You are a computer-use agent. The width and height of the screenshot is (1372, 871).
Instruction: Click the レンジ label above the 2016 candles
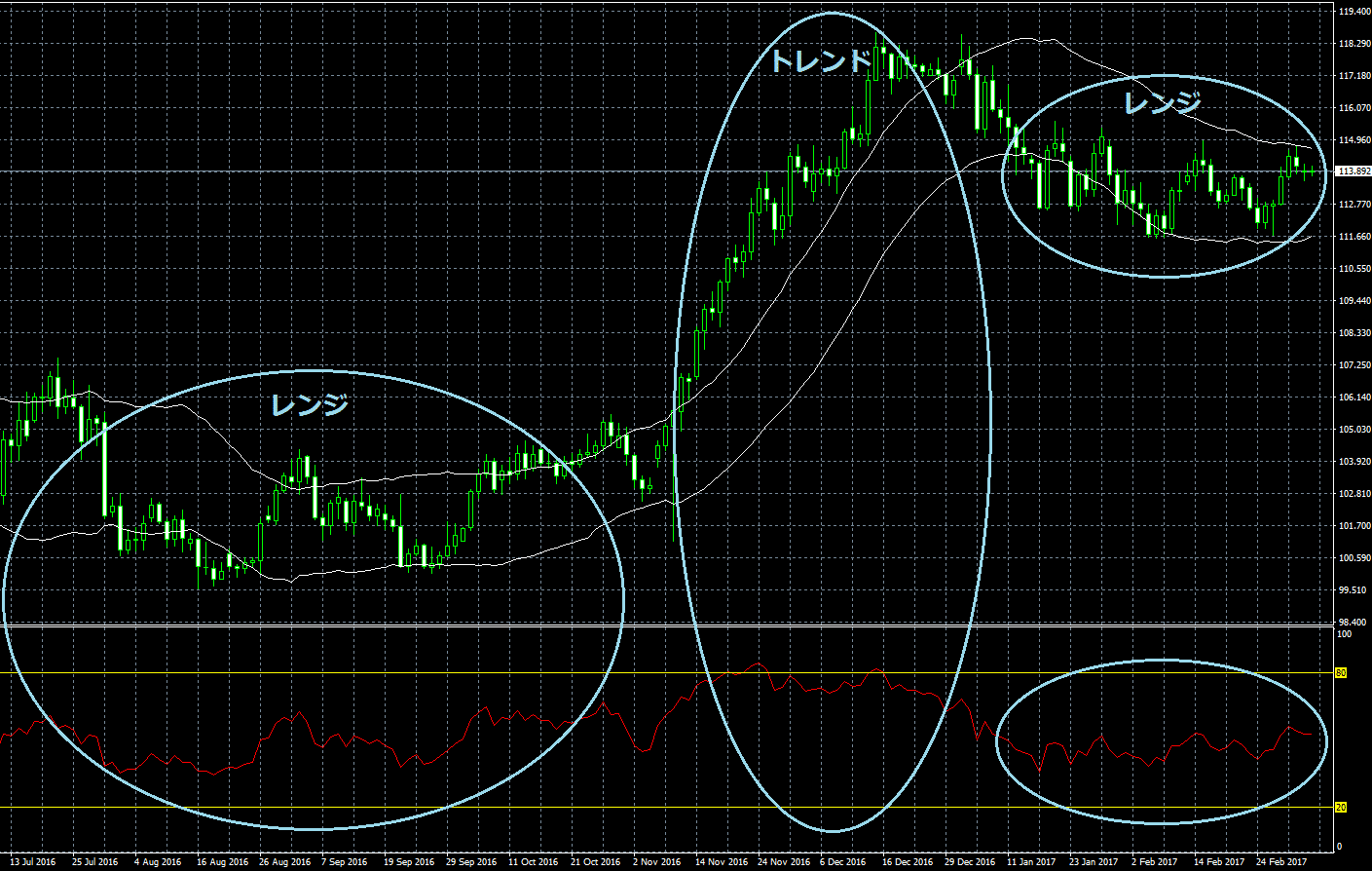pyautogui.click(x=309, y=404)
